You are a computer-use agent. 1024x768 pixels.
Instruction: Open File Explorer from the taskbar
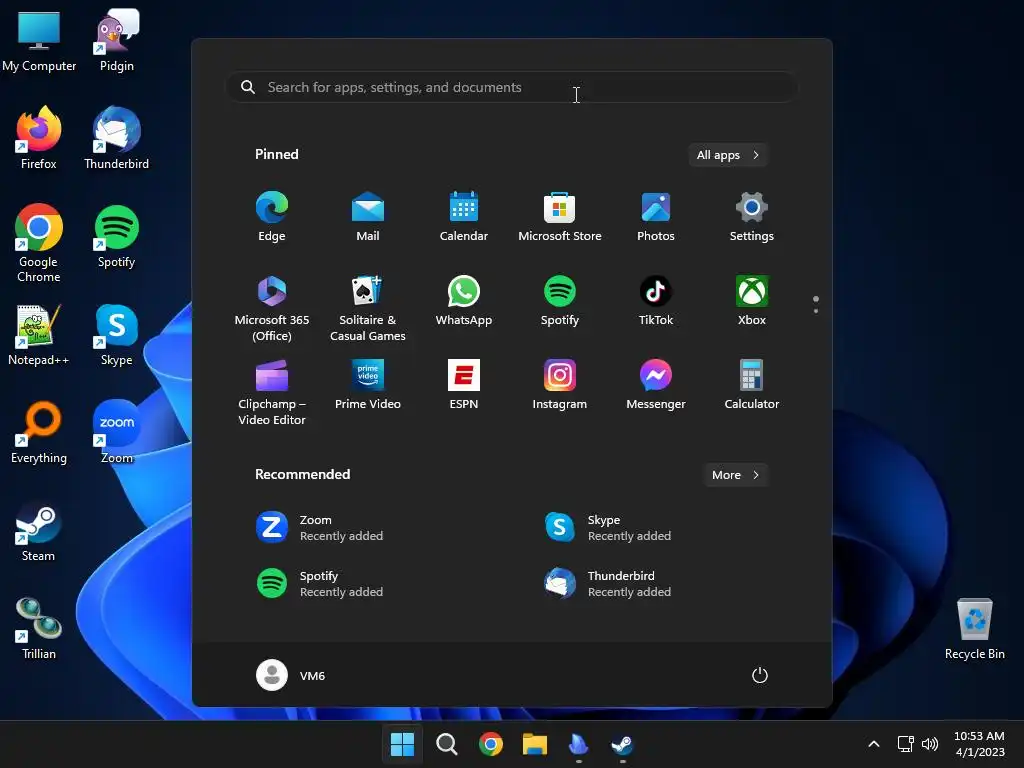point(535,744)
